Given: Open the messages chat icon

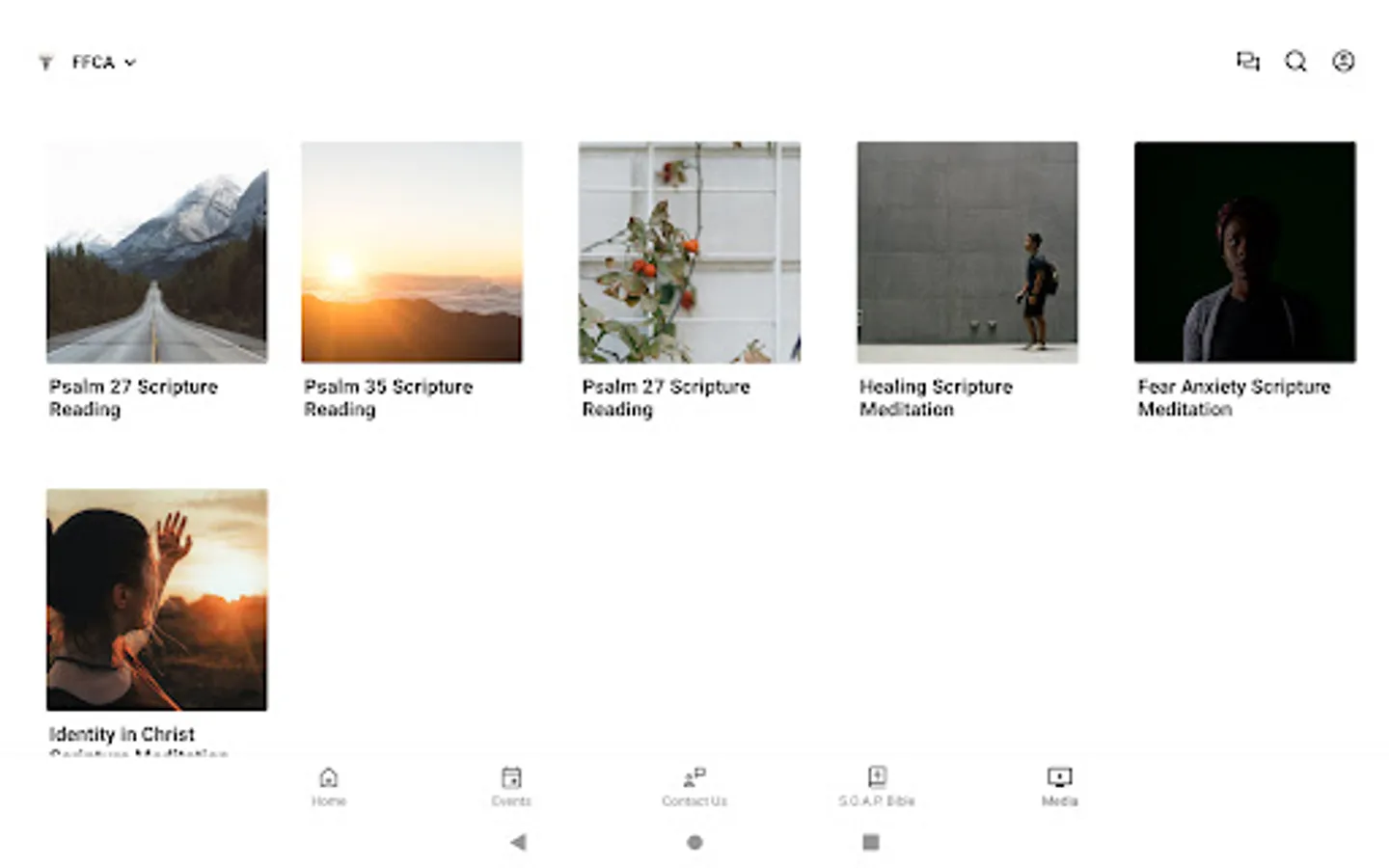Looking at the screenshot, I should click(1247, 62).
